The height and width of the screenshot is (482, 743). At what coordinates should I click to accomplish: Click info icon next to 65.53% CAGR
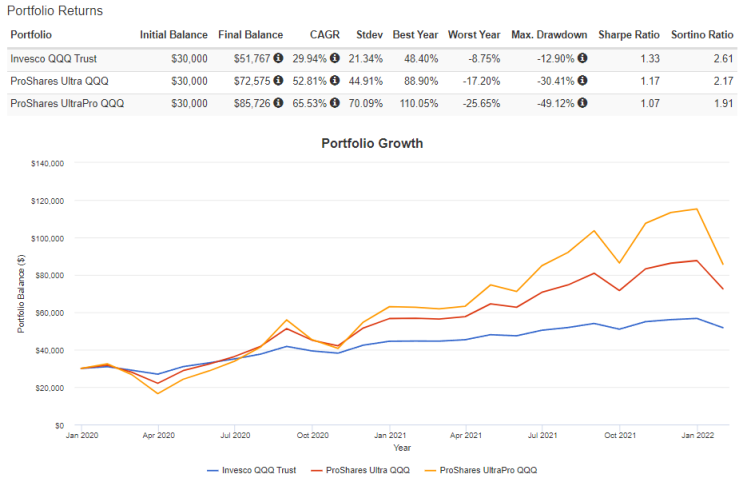[335, 102]
